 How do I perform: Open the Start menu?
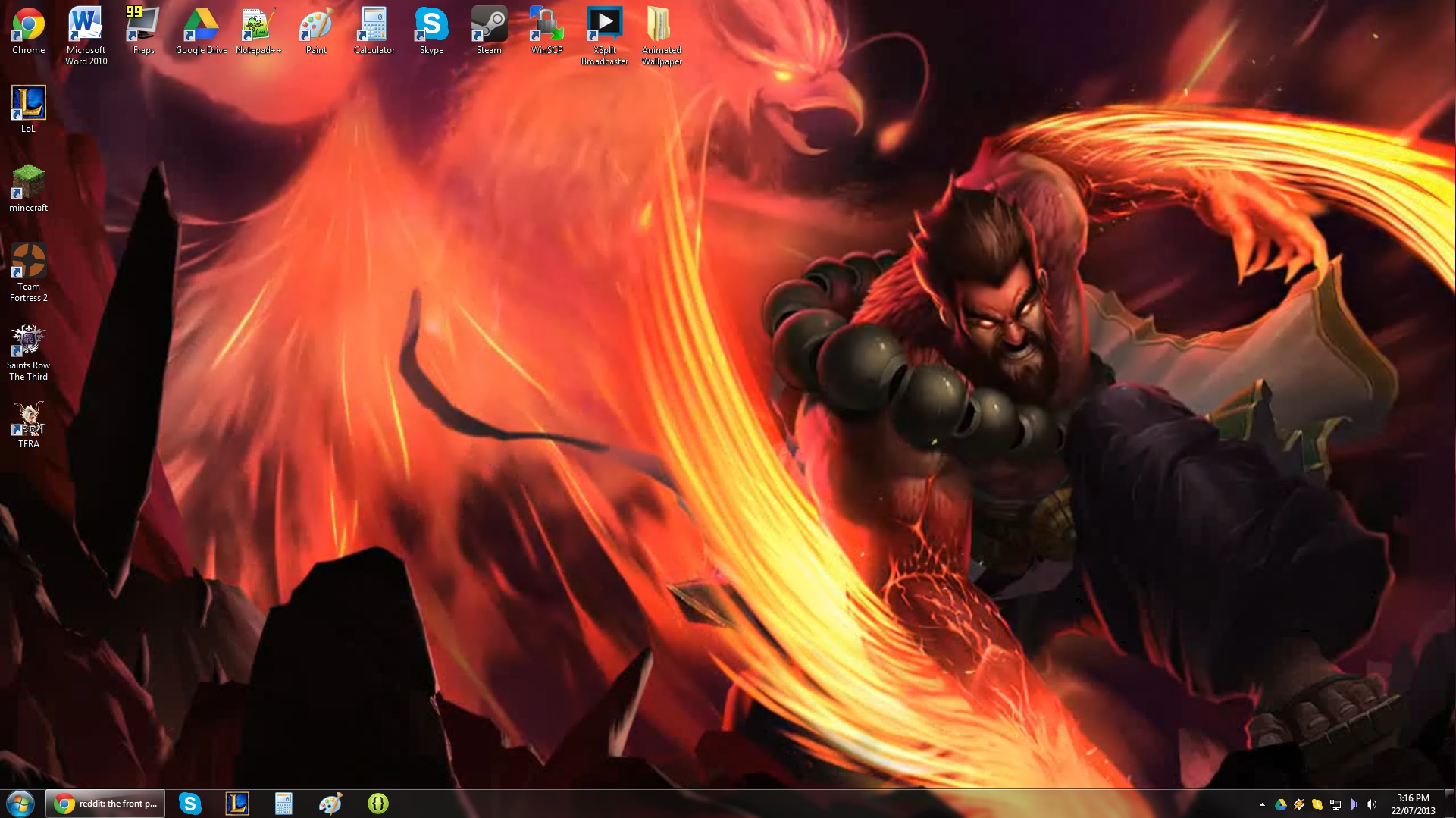tap(19, 803)
